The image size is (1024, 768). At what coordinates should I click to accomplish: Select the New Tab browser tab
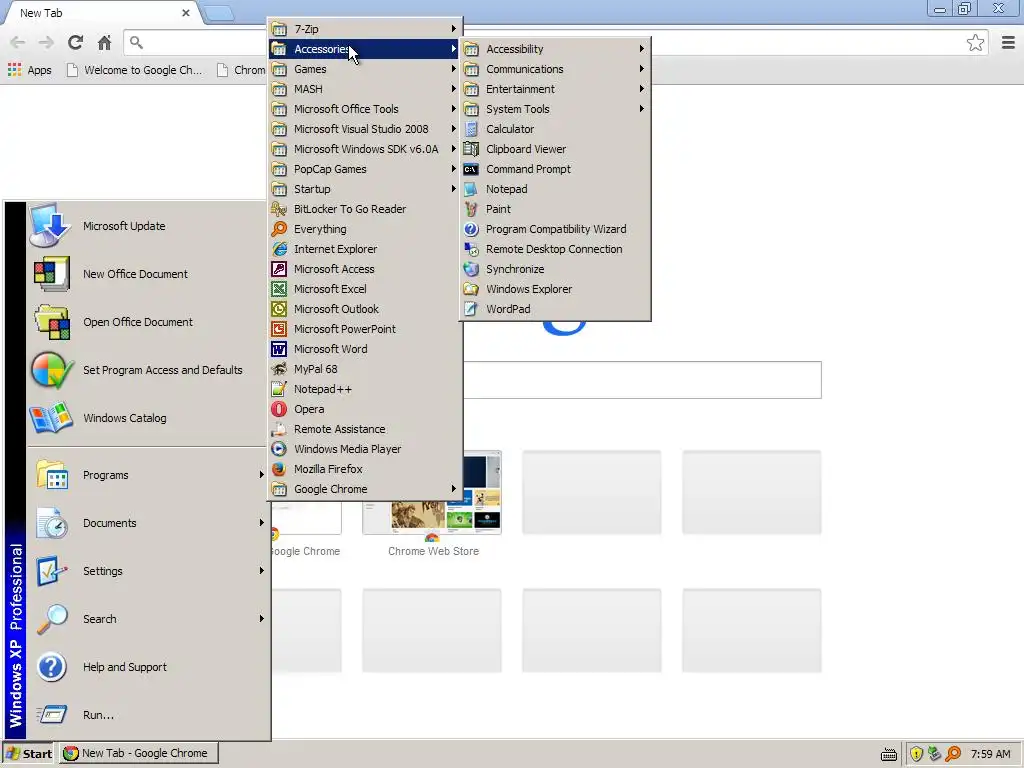(99, 13)
